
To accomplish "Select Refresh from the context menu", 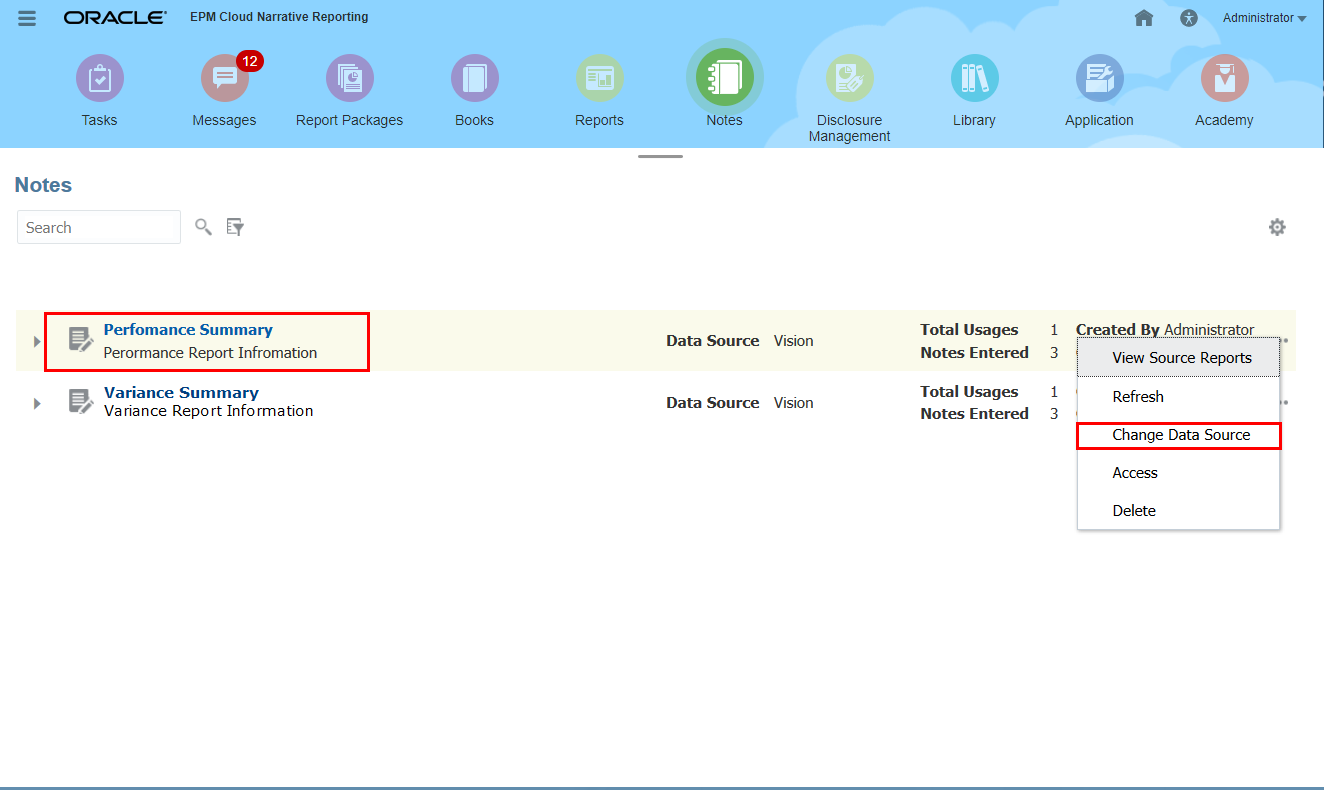I will coord(1179,397).
